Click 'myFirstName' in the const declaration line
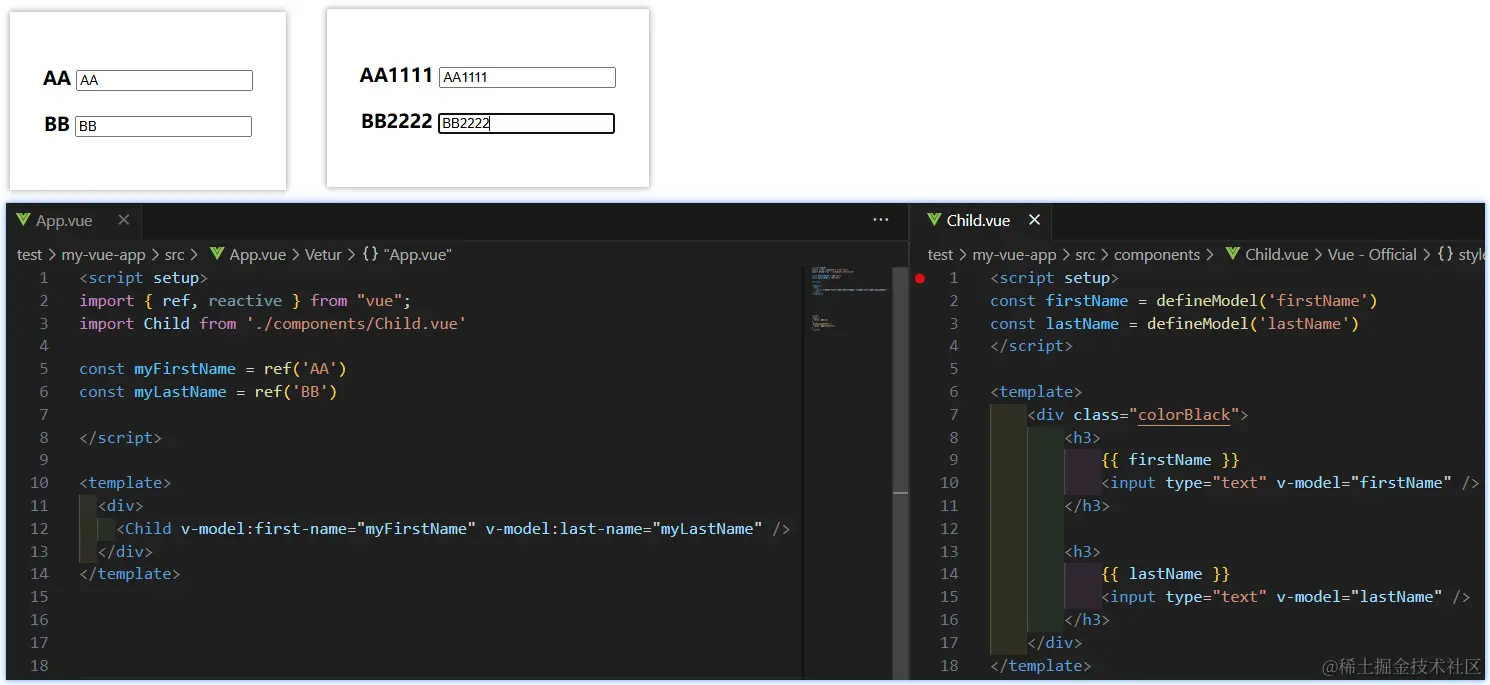Screen dimensions: 1490x685 point(185,369)
